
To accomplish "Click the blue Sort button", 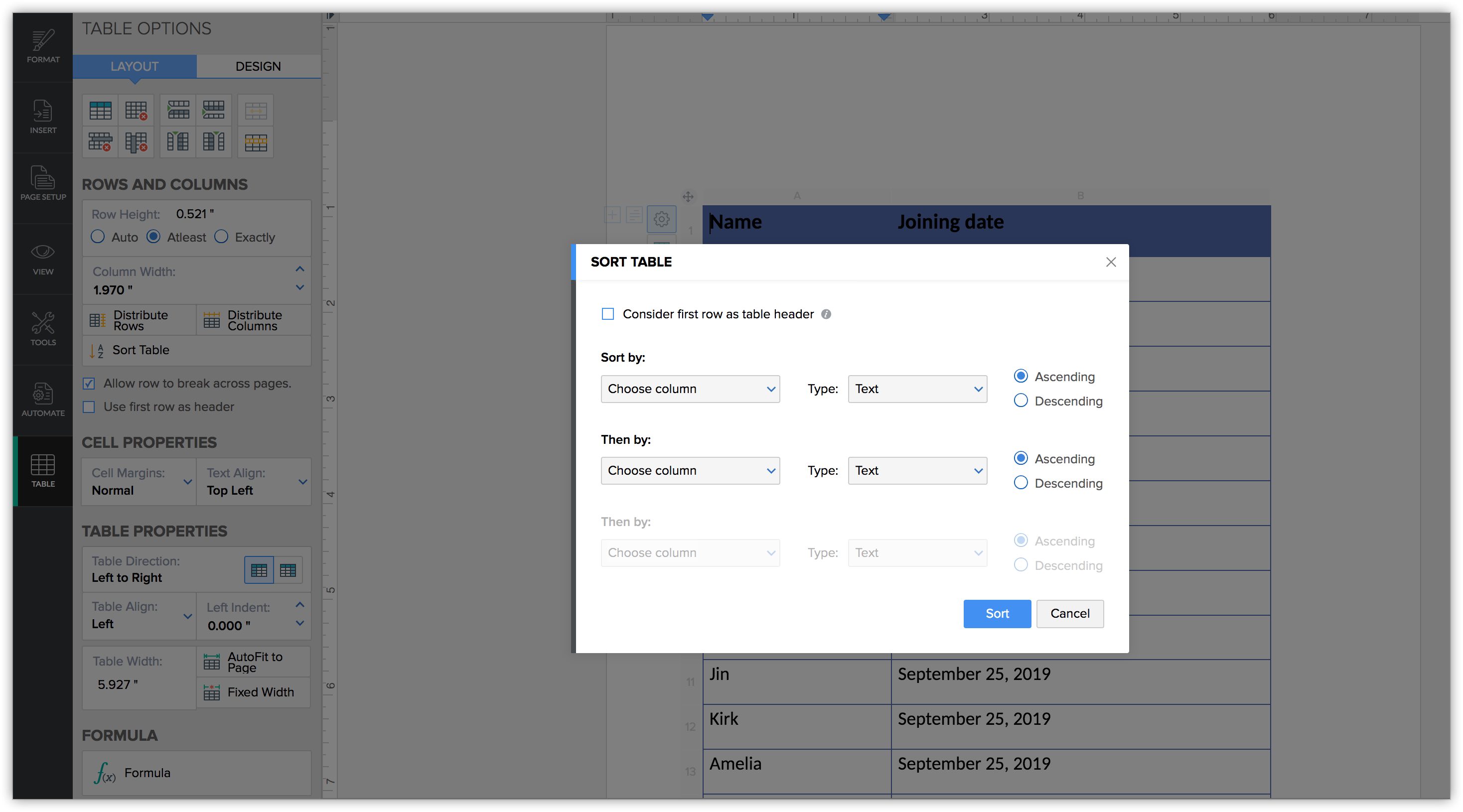I will pyautogui.click(x=997, y=613).
